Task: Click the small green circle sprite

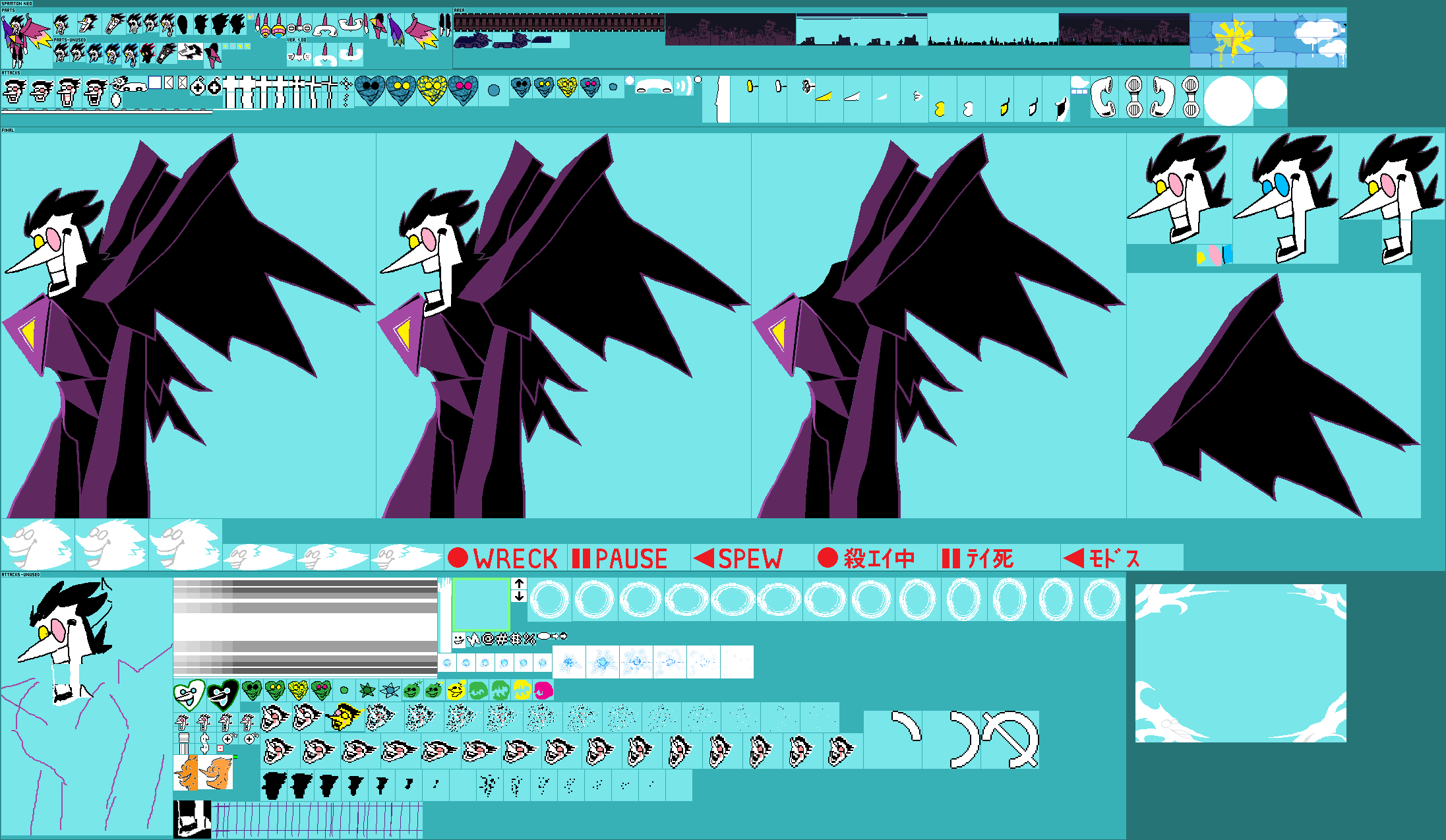Action: 344,690
